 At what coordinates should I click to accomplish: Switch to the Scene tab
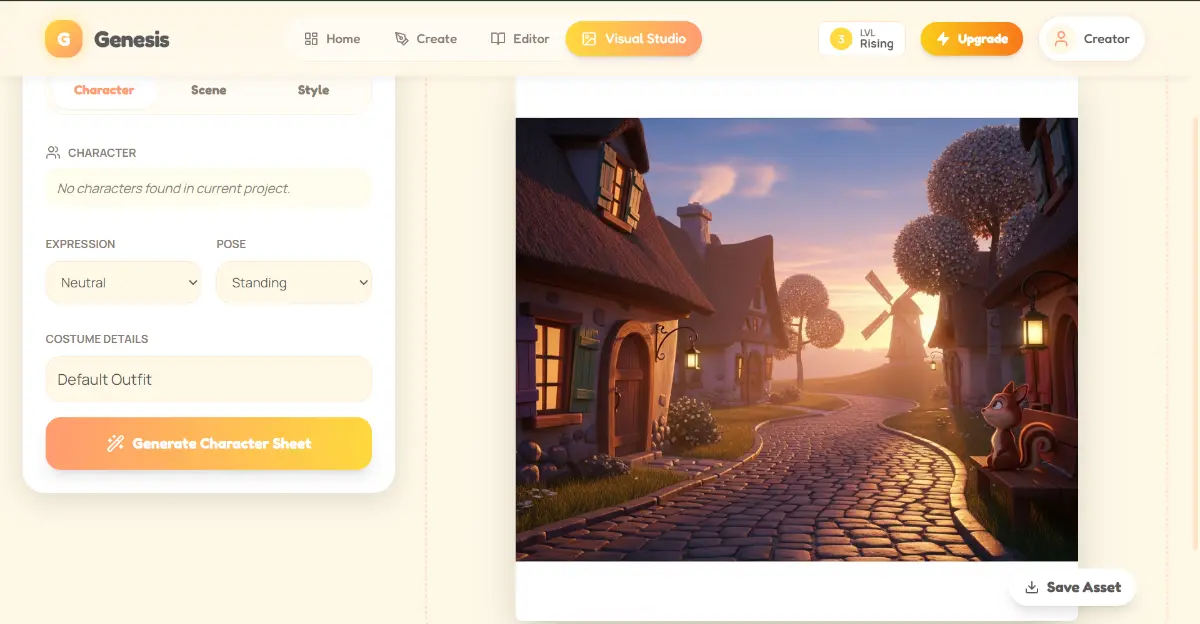click(208, 90)
